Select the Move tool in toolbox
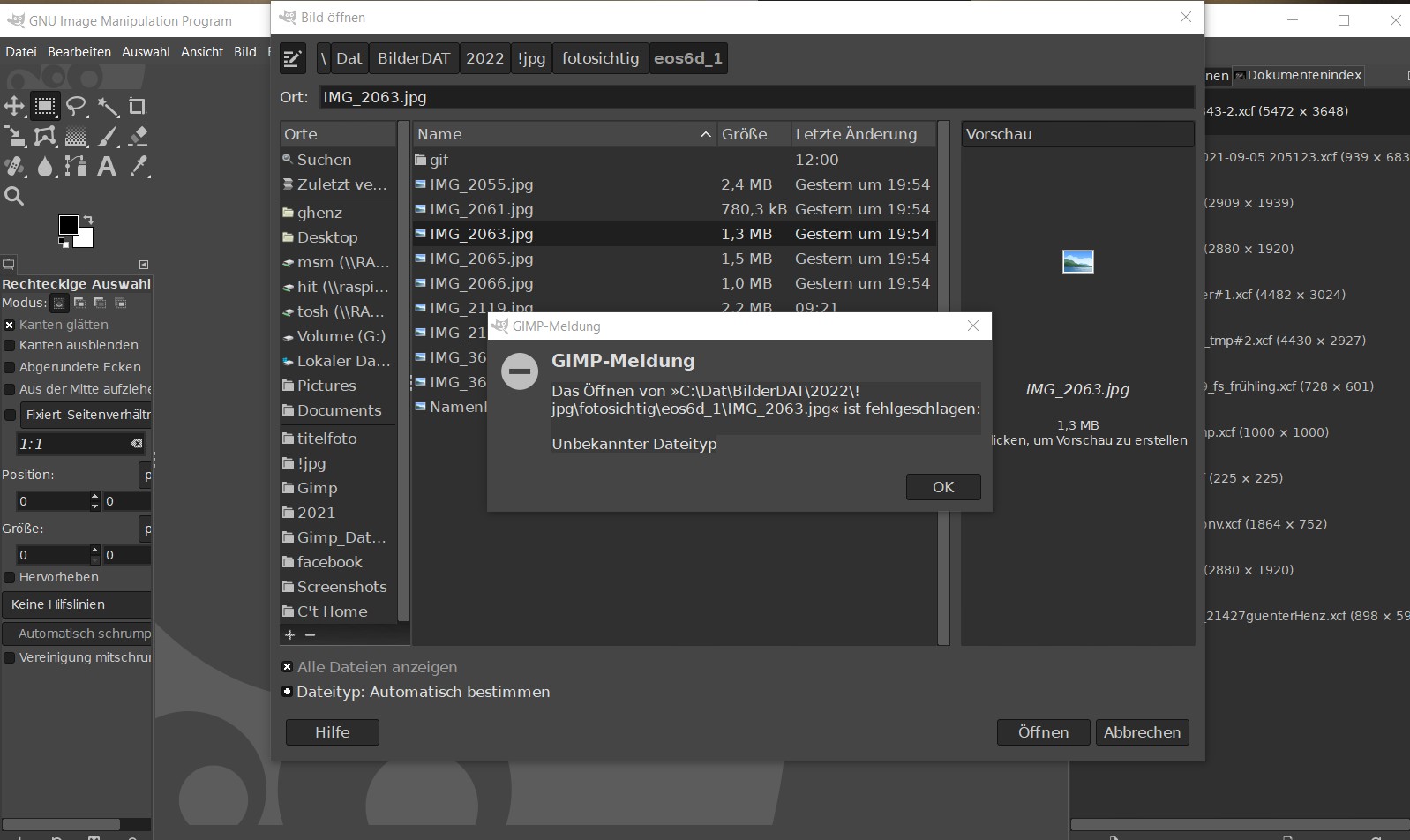The image size is (1410, 840). pyautogui.click(x=14, y=107)
